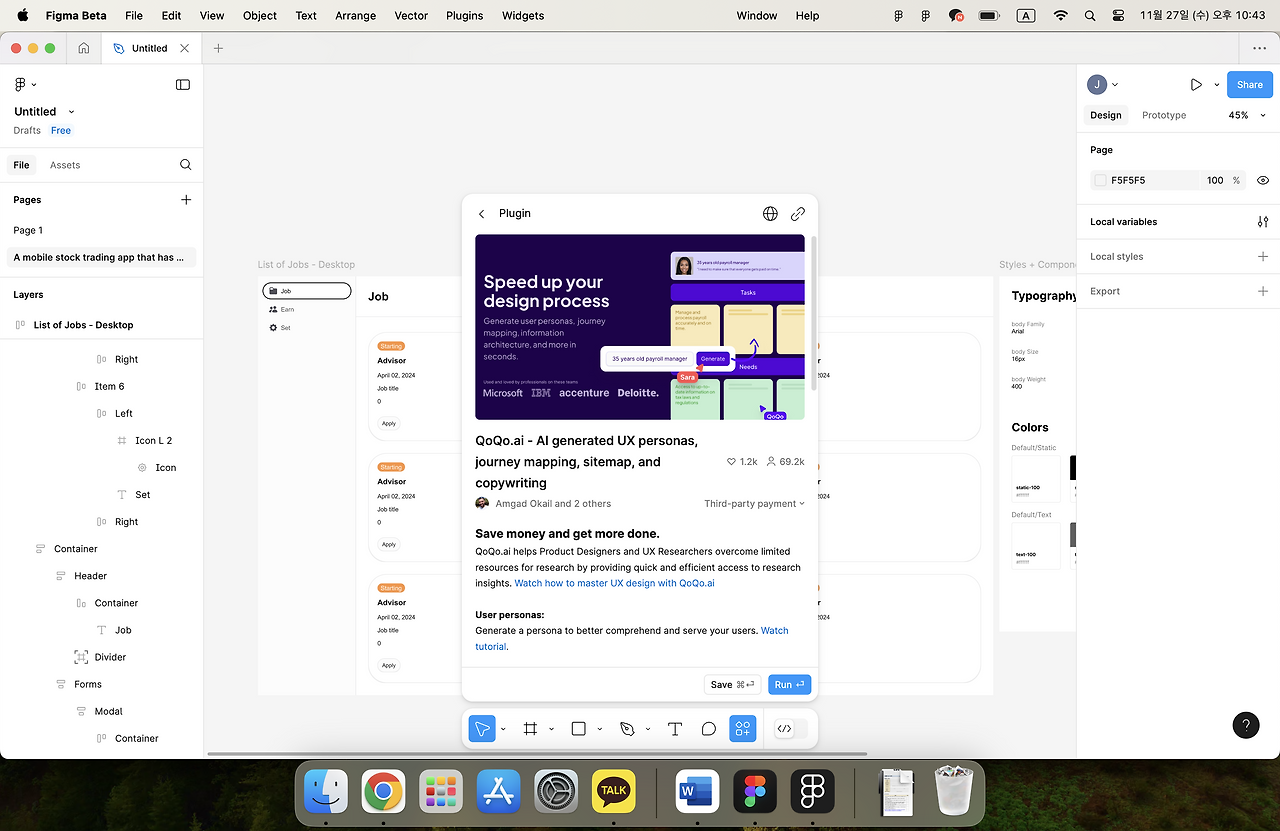Expand the Third-party payment dropdown

pyautogui.click(x=754, y=504)
